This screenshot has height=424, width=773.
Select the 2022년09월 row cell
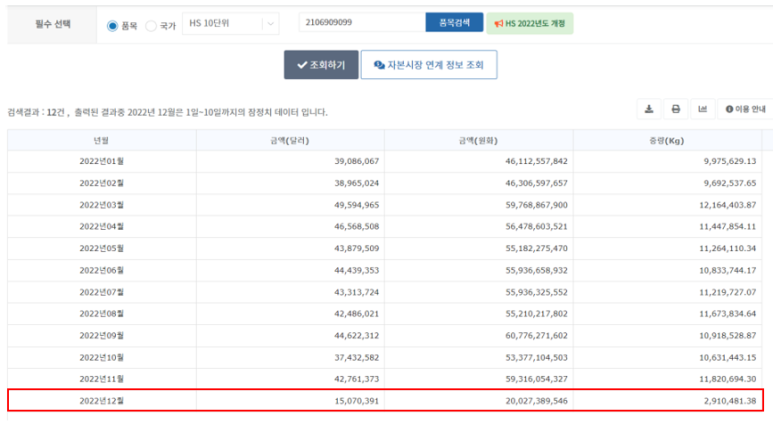102,335
